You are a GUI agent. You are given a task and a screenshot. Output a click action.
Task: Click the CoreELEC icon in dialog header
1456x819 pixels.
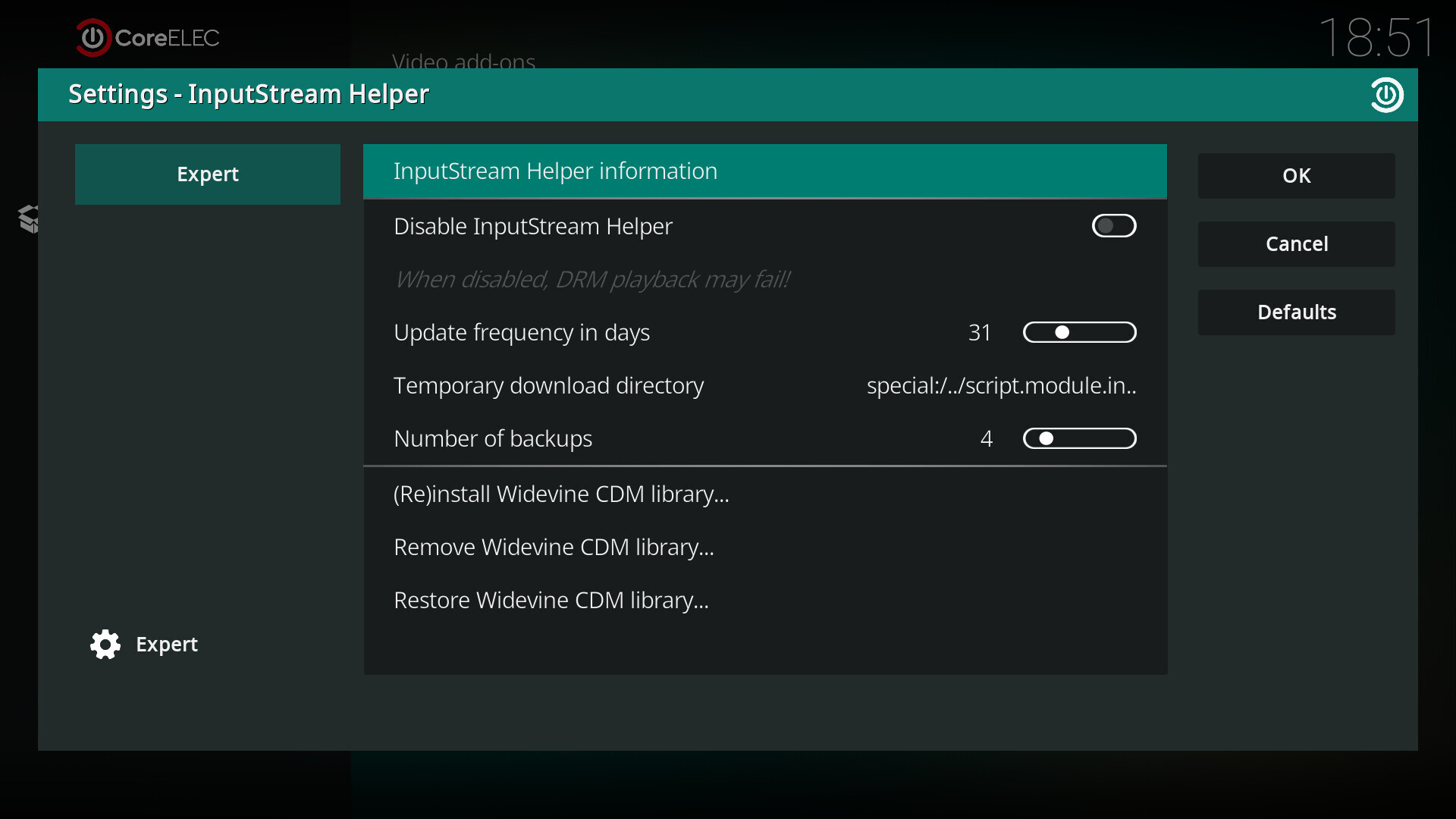click(1386, 95)
